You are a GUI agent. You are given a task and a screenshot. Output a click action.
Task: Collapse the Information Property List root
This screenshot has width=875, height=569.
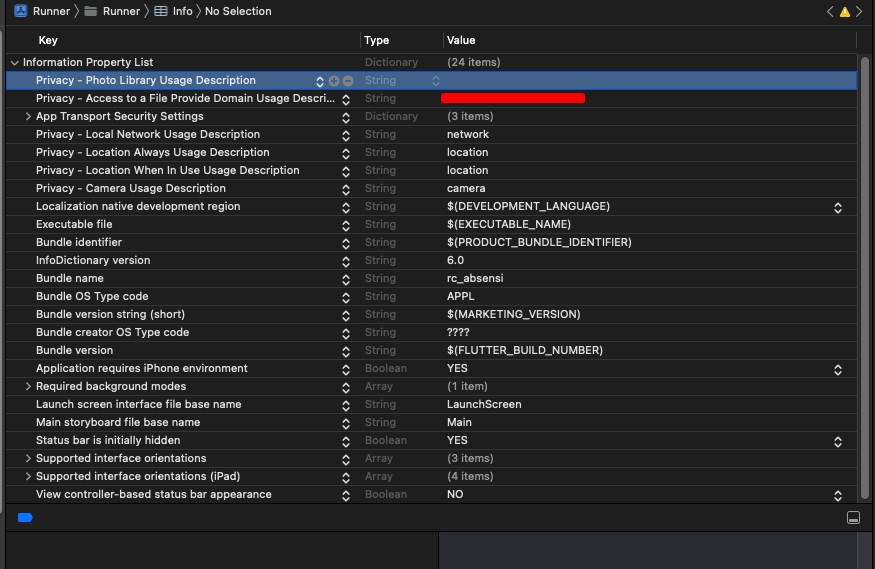coord(14,63)
